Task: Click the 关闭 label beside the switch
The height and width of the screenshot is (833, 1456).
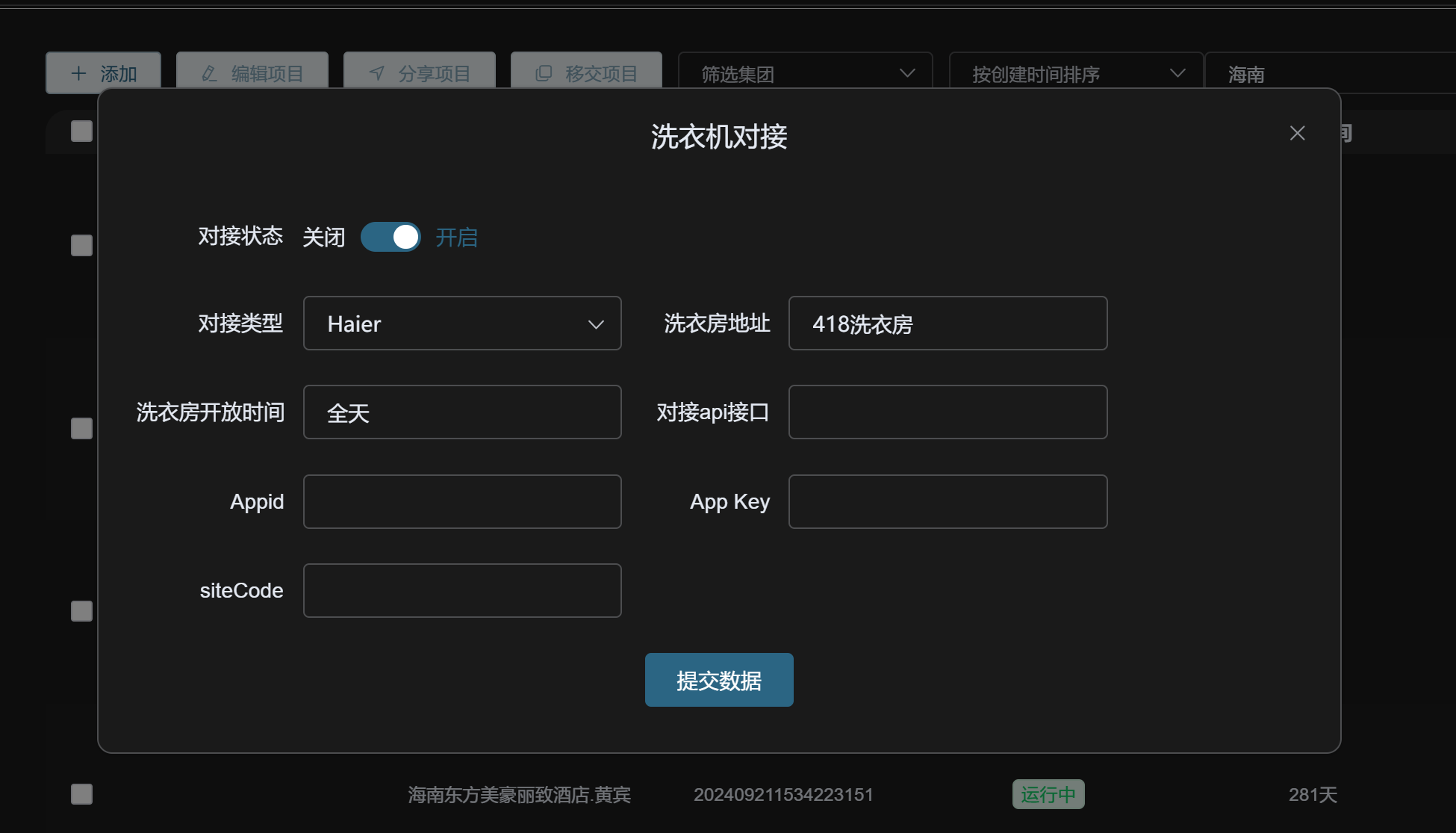Action: (x=323, y=238)
